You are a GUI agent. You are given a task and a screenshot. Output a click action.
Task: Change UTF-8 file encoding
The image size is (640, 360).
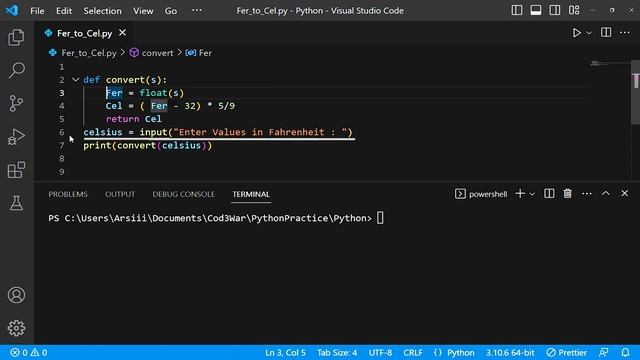click(380, 353)
